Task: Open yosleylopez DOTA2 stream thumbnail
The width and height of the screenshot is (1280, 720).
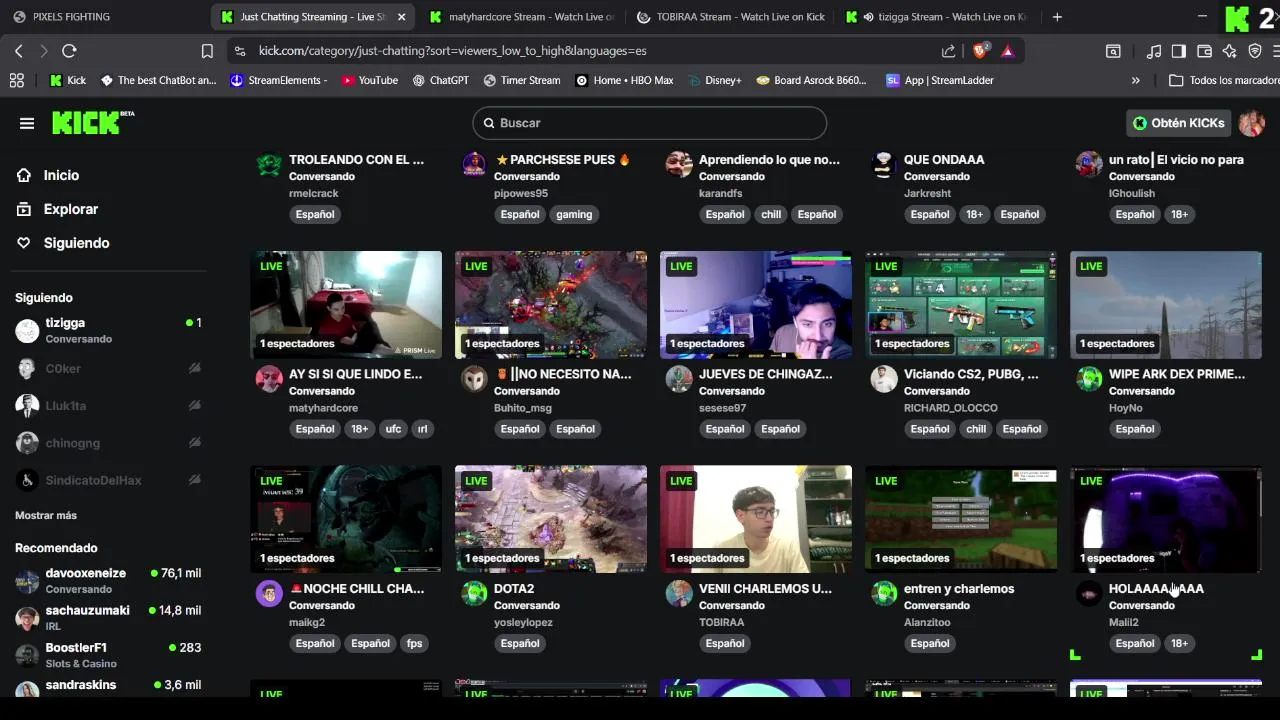Action: pyautogui.click(x=551, y=519)
